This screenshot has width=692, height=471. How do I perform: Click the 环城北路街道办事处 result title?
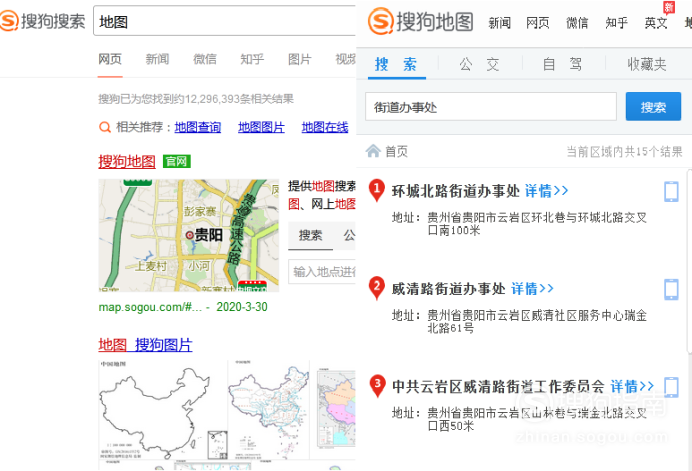point(455,191)
